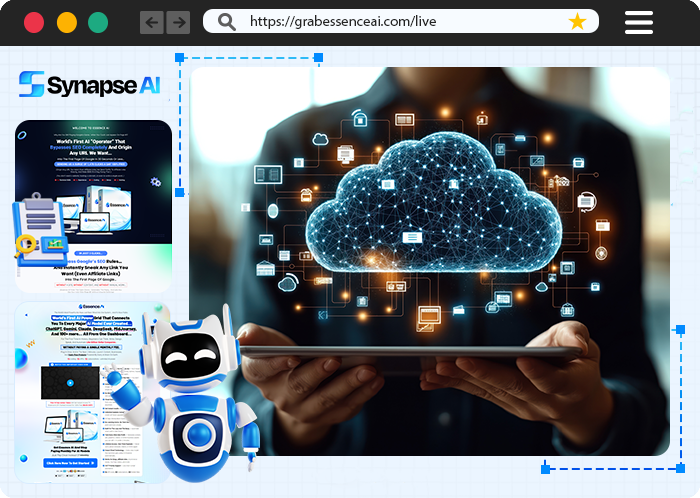Click the gear icon in top thumbnail
The width and height of the screenshot is (700, 498).
click(155, 182)
